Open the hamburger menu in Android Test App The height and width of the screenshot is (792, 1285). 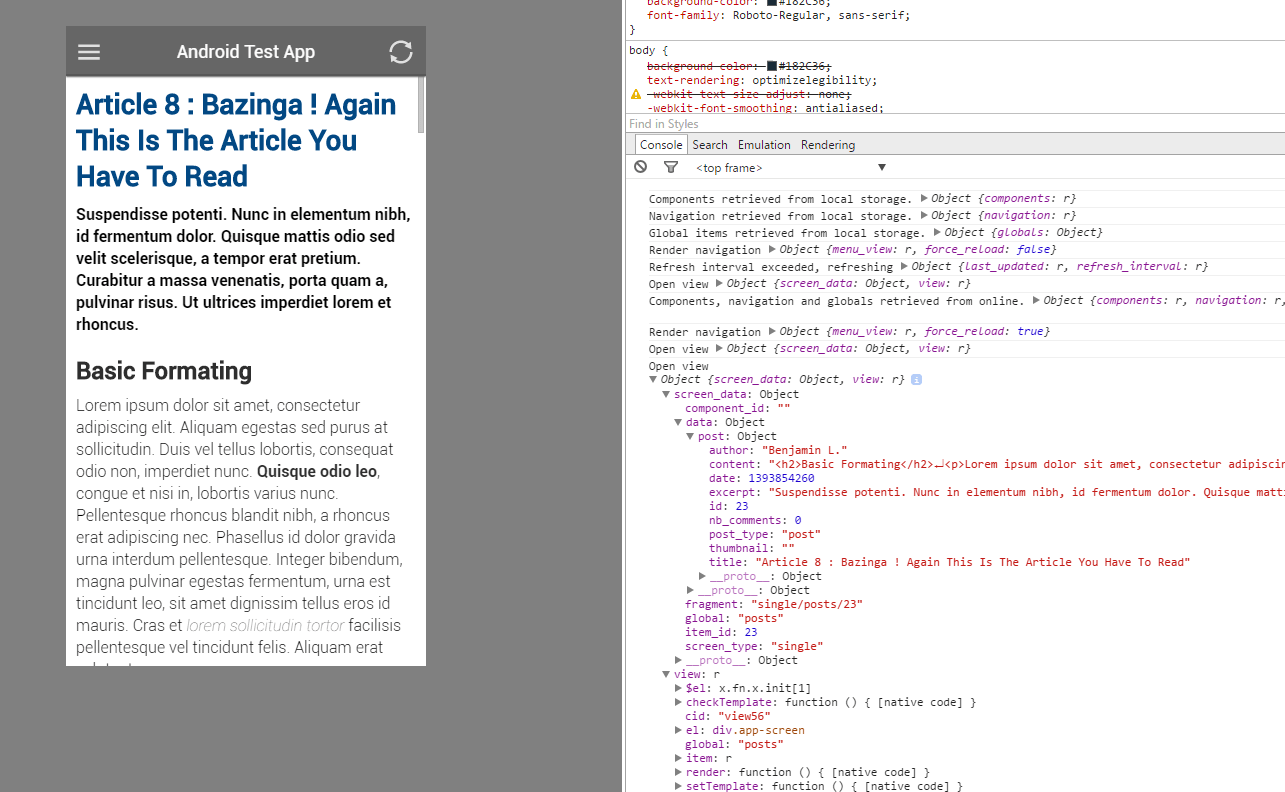[x=89, y=52]
